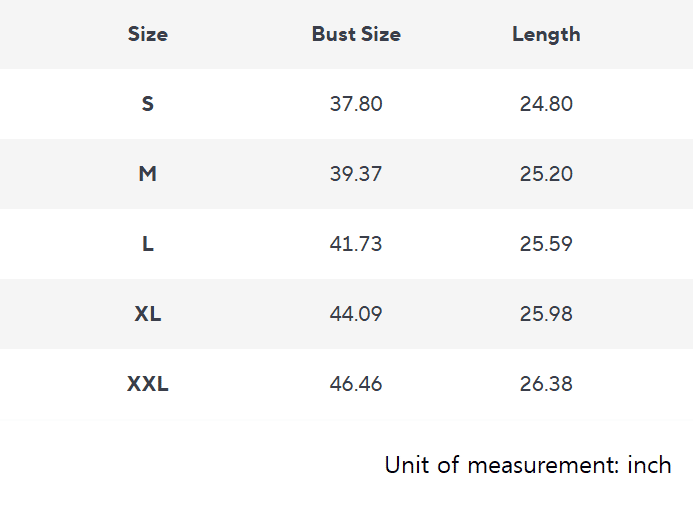Click length value 26.38
This screenshot has width=693, height=510.
(546, 384)
